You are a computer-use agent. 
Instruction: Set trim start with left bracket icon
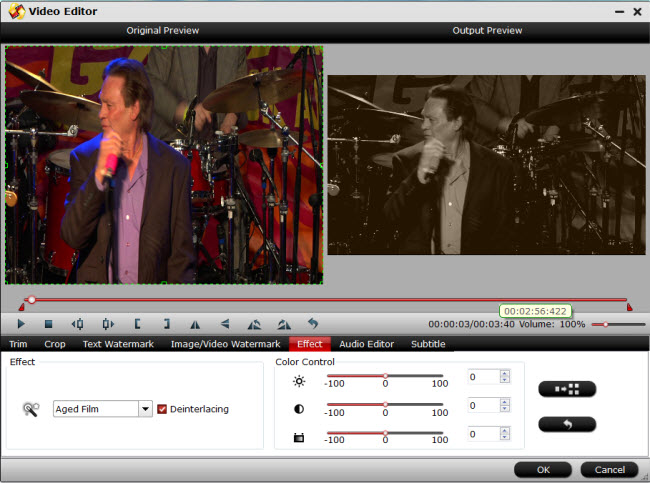coord(137,324)
